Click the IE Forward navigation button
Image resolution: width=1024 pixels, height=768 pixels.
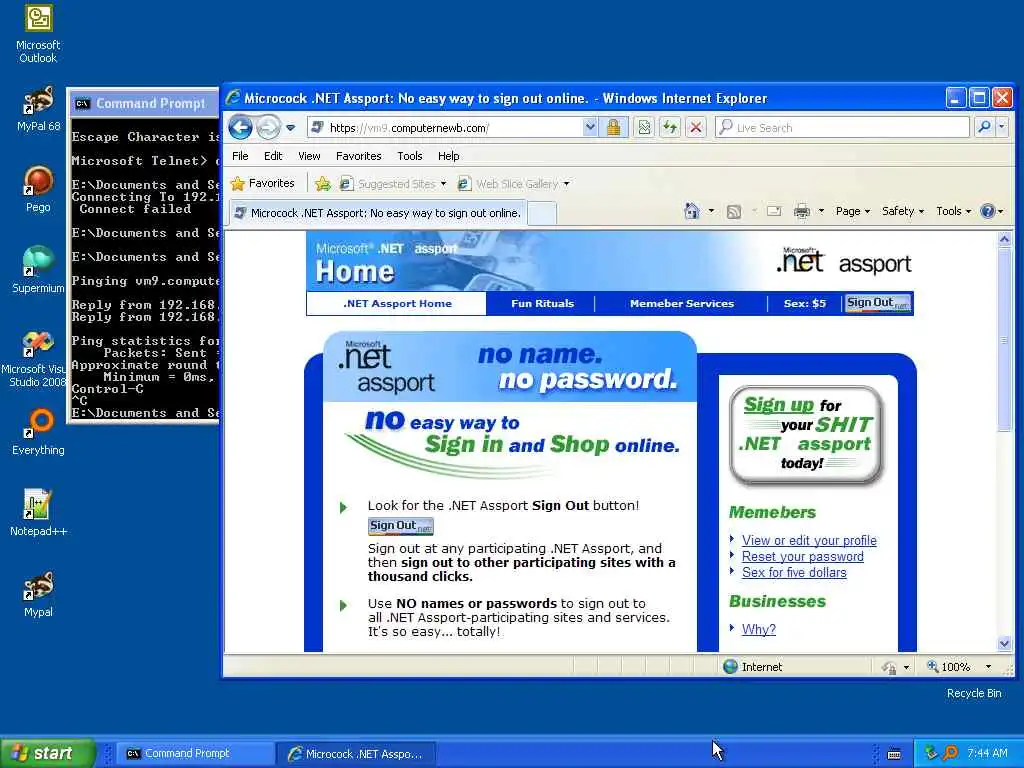pos(268,127)
